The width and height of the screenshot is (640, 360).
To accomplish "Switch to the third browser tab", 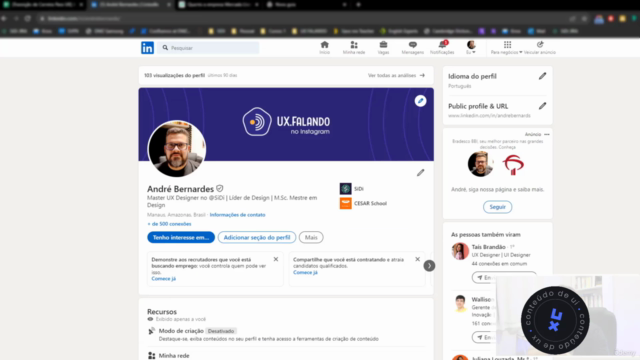I will point(218,4).
